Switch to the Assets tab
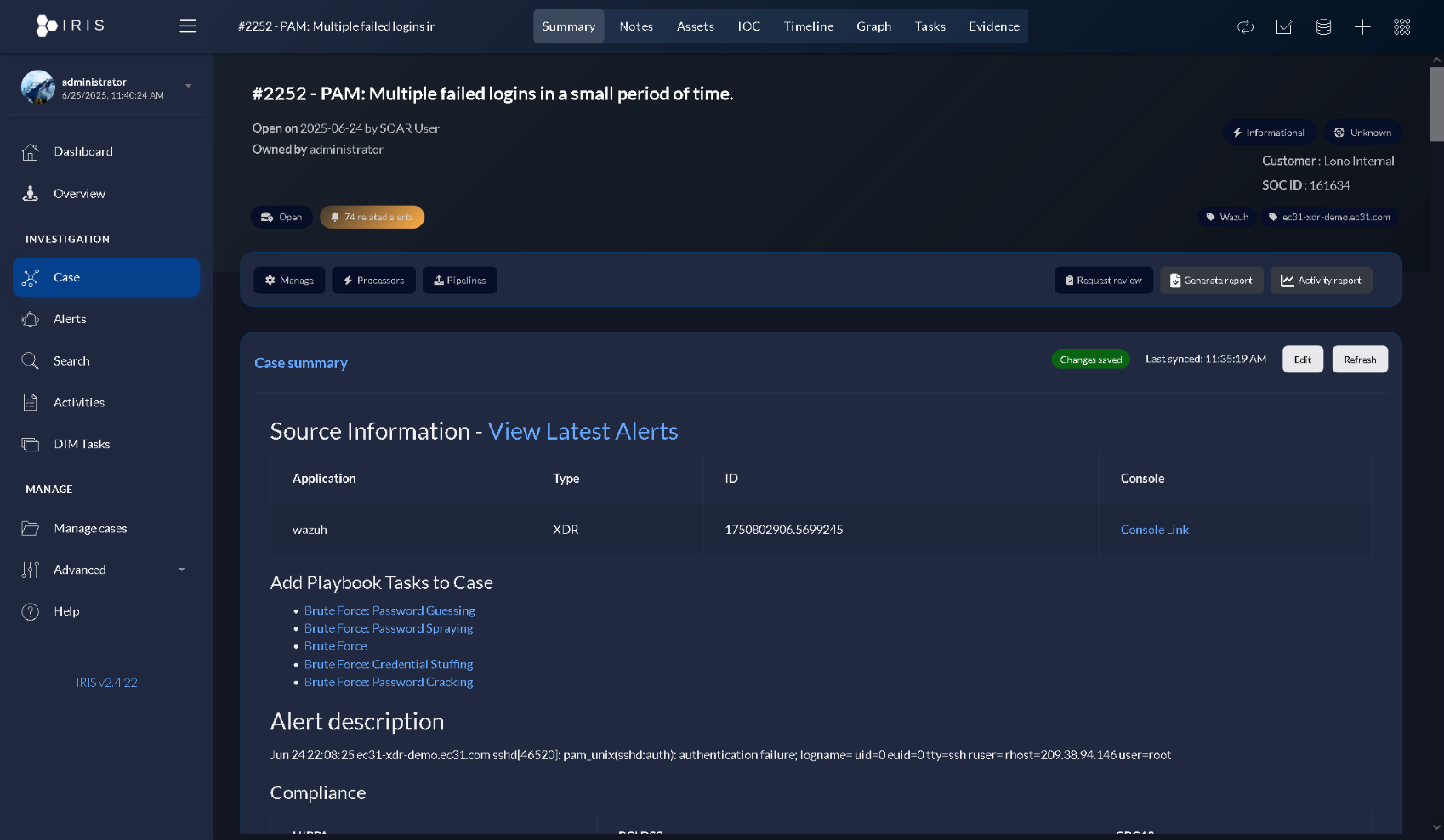The height and width of the screenshot is (840, 1444). click(x=696, y=26)
